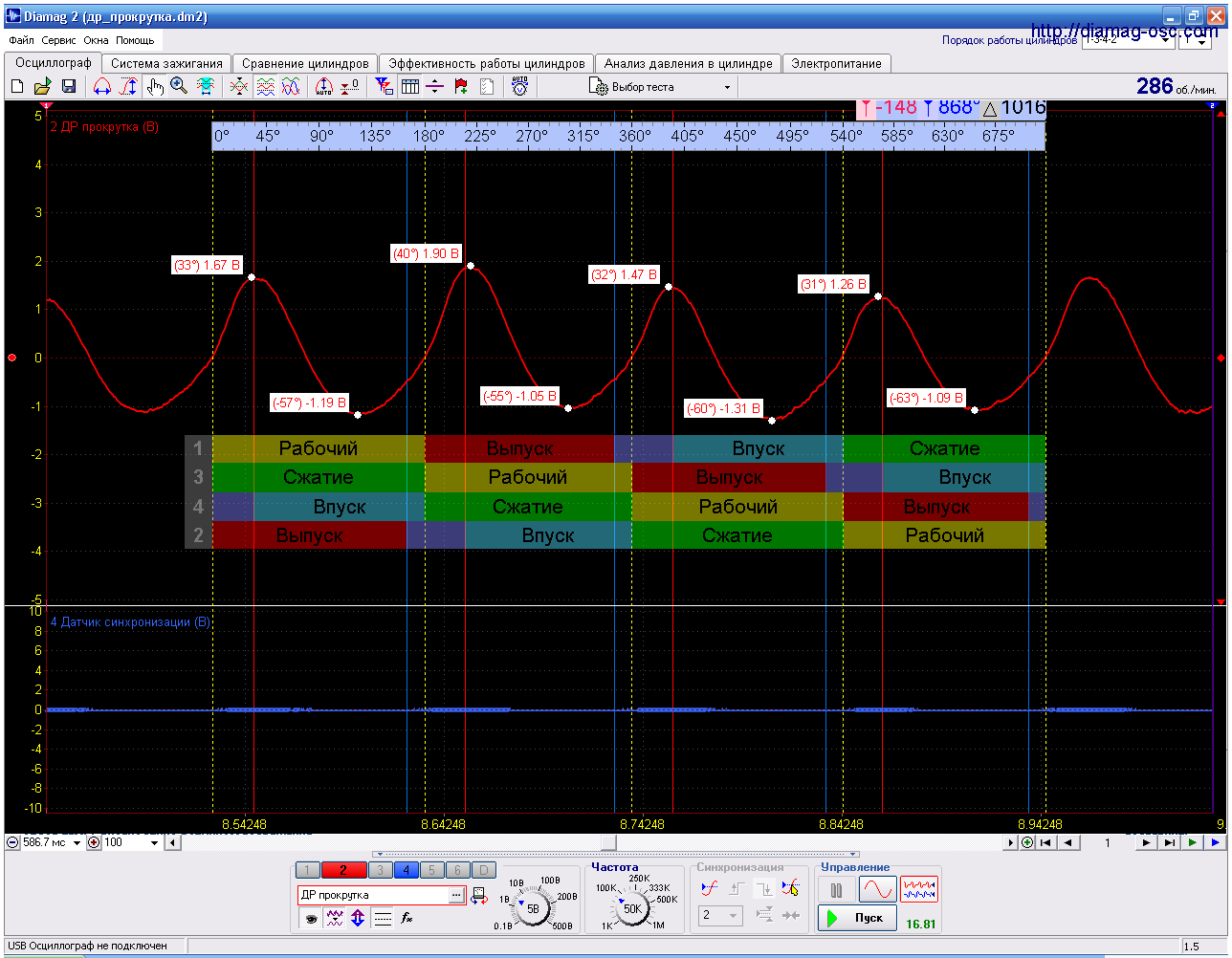
Task: Click the (40°) 1.90 В peak label
Action: tap(426, 254)
